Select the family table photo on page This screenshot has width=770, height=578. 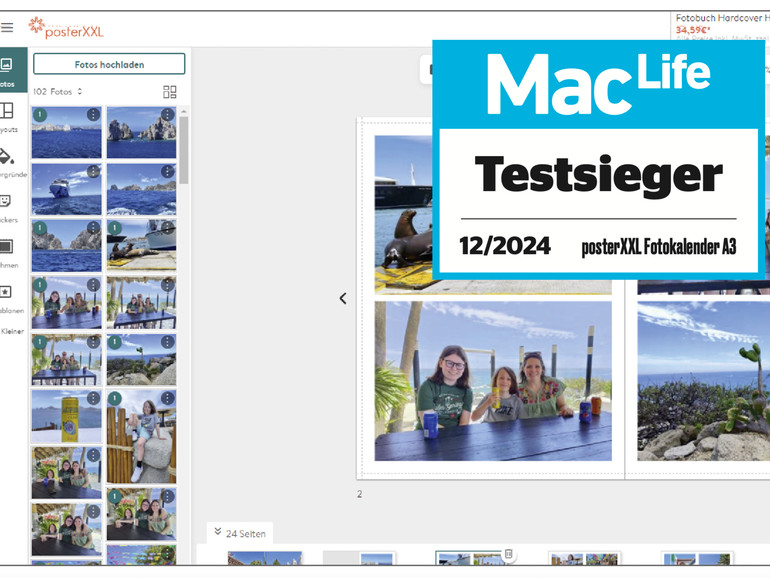(493, 380)
